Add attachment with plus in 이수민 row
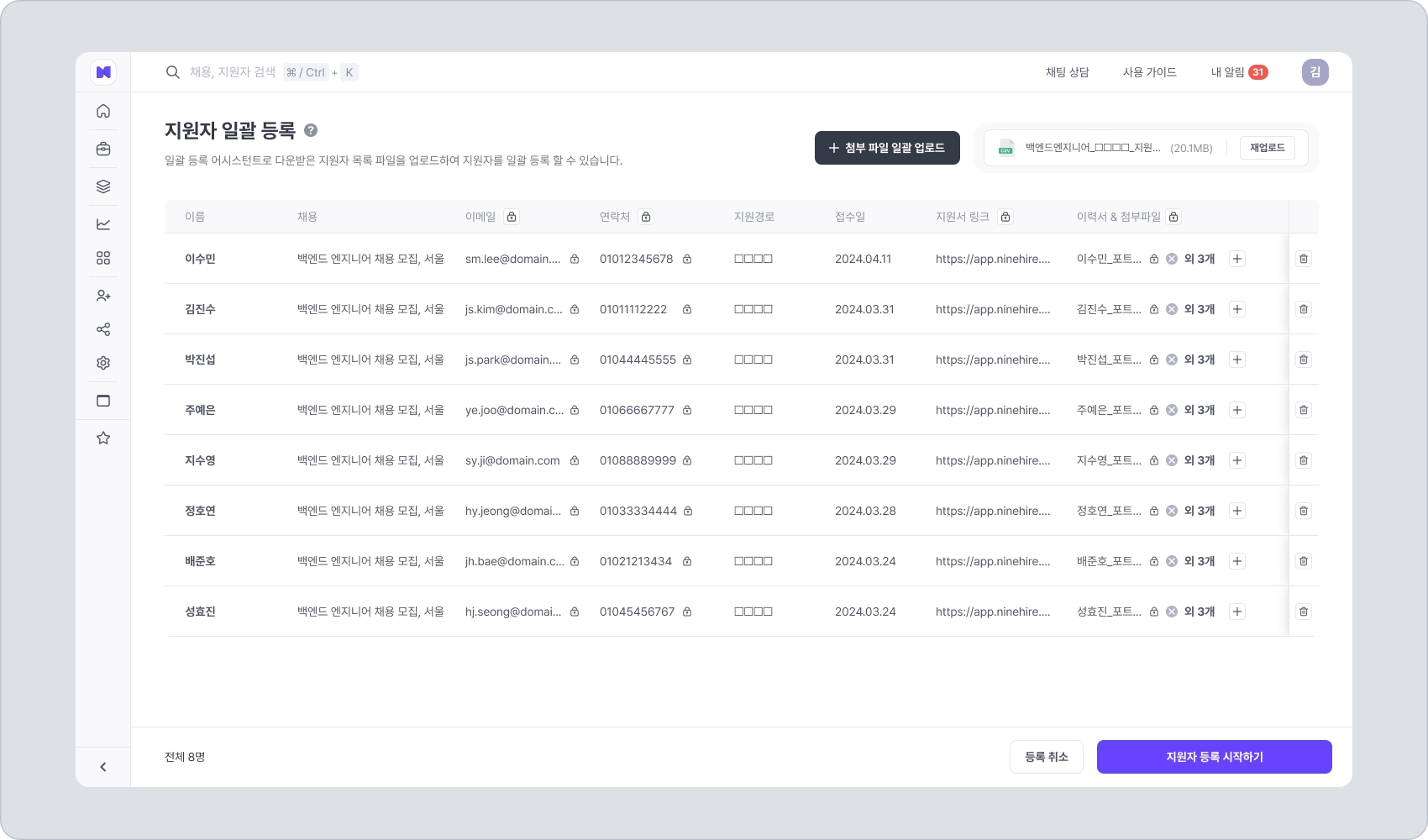Viewport: 1428px width, 840px height. tap(1237, 259)
